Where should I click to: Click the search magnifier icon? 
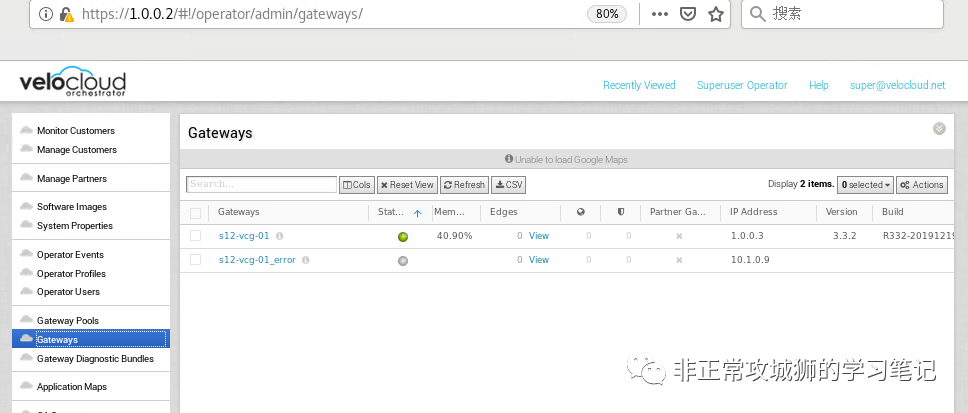pos(757,14)
